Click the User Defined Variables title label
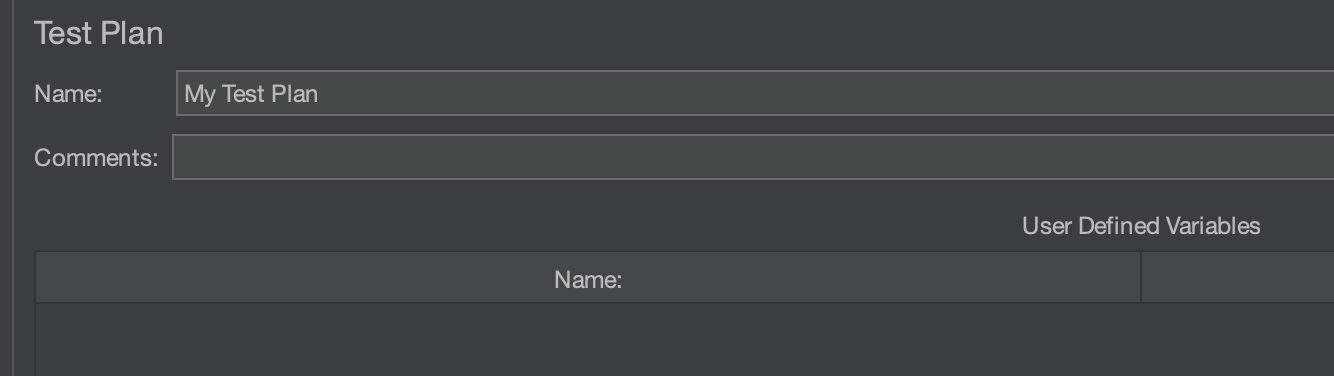1334x376 pixels. tap(1141, 226)
